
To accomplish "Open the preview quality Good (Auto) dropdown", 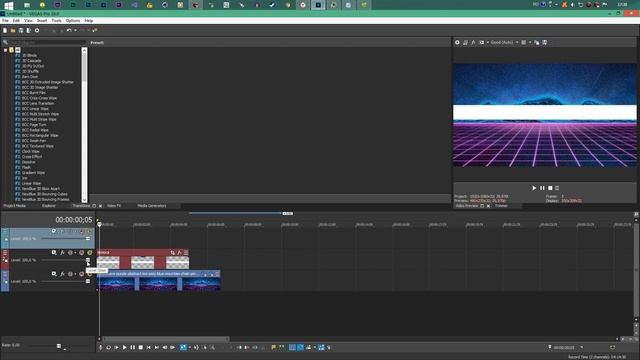I will 504,42.
